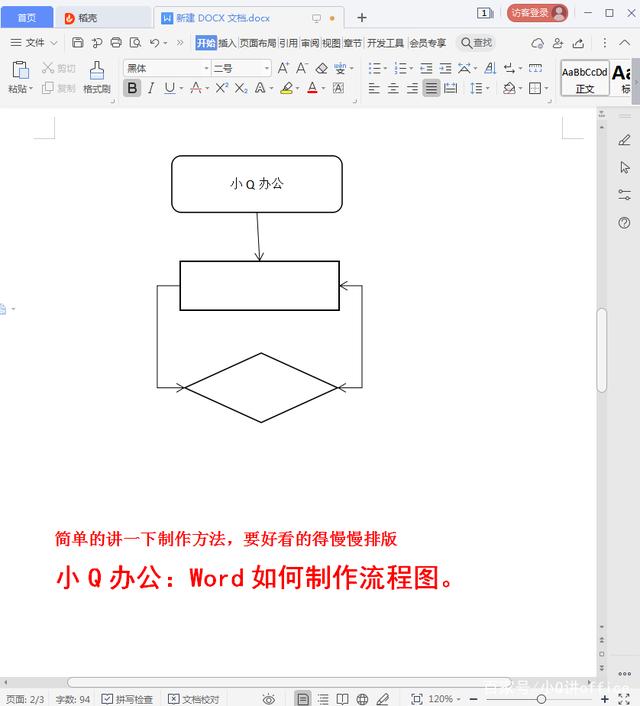This screenshot has height=706, width=640.
Task: Click the 访客登录 login button
Action: (537, 13)
